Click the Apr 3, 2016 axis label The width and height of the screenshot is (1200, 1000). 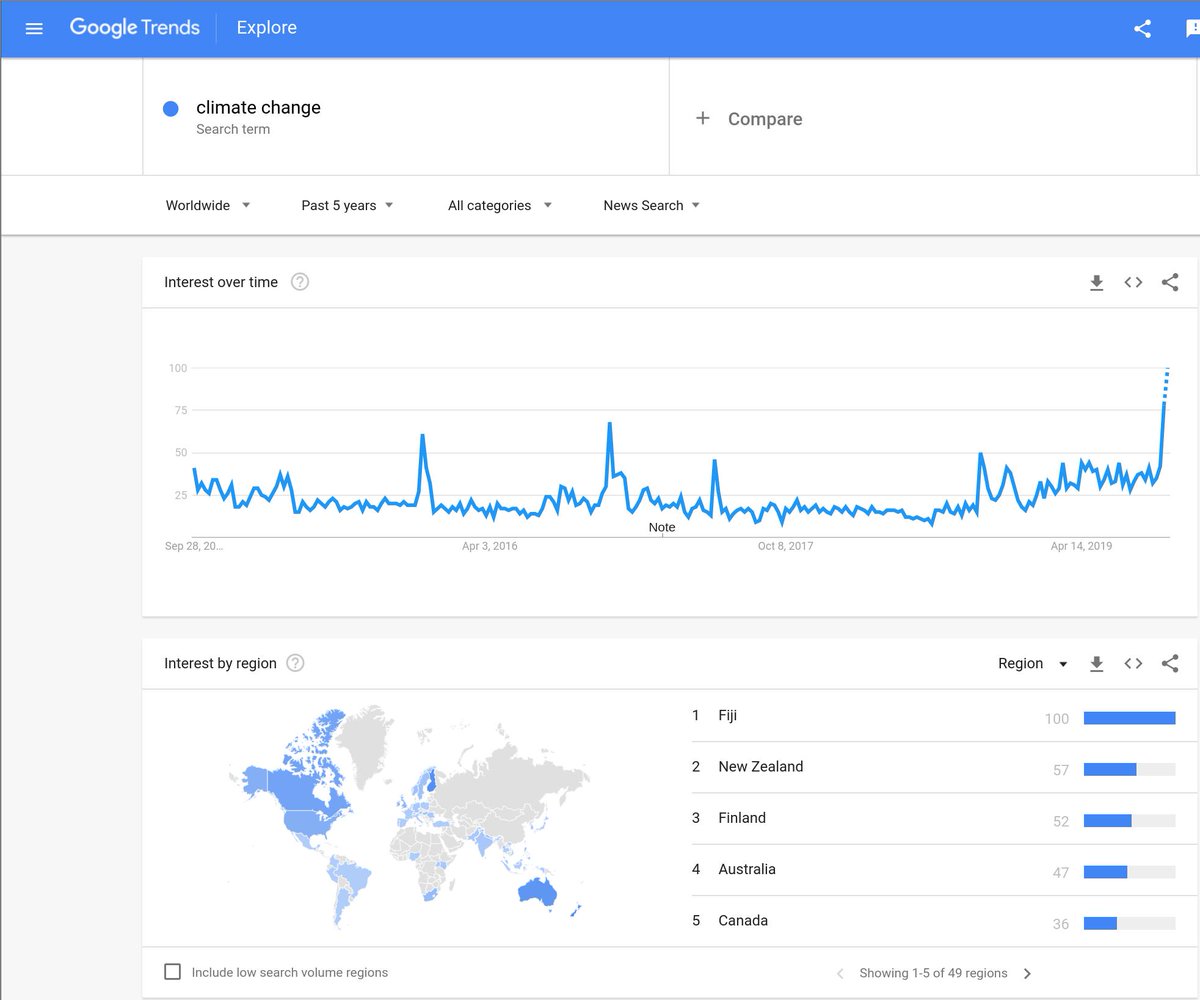490,546
